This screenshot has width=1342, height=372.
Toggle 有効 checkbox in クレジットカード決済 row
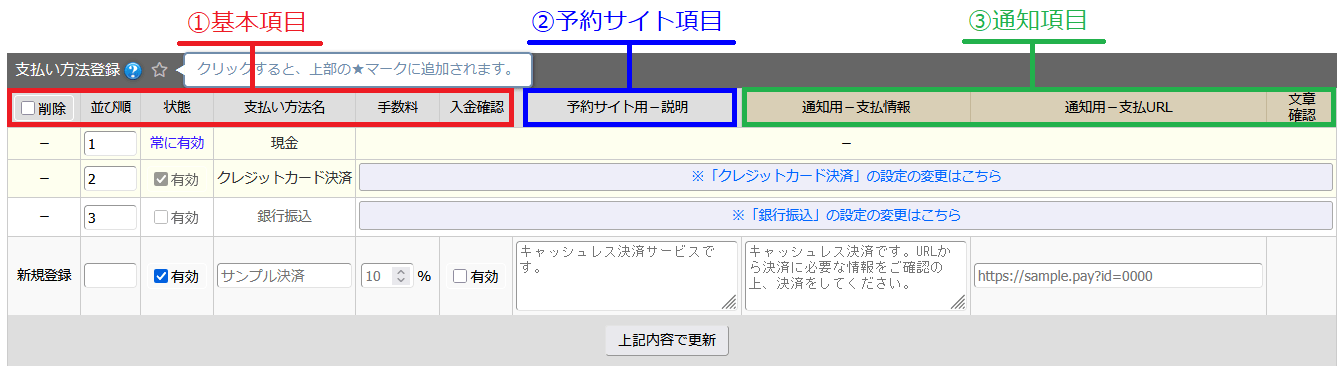(x=160, y=180)
